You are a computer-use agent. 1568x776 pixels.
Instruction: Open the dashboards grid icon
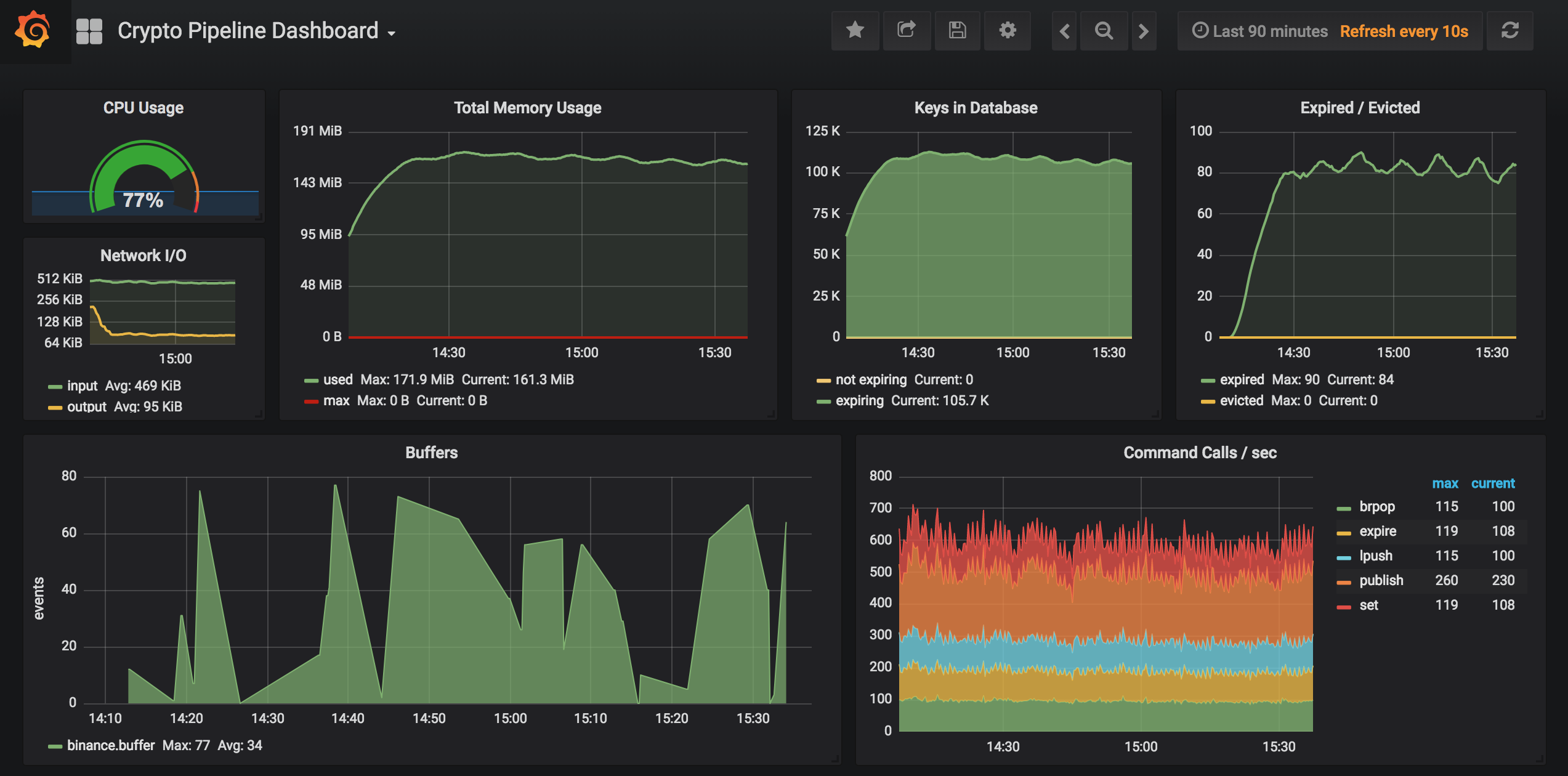[89, 31]
